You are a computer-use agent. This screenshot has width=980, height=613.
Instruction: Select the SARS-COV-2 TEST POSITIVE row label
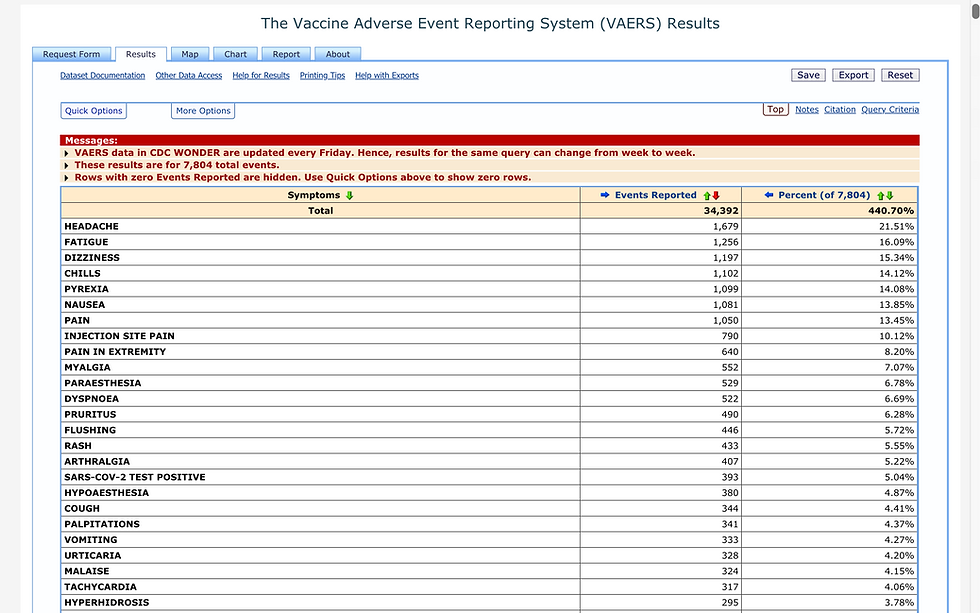[135, 477]
